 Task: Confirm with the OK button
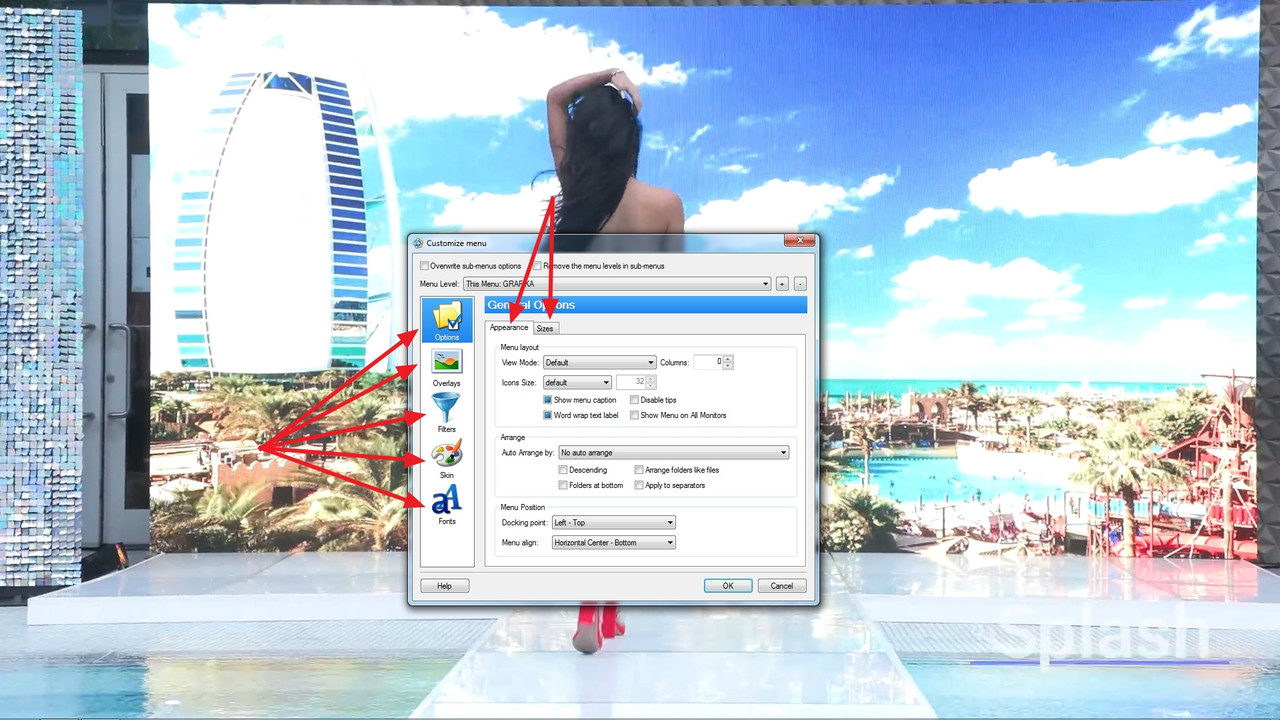point(728,586)
